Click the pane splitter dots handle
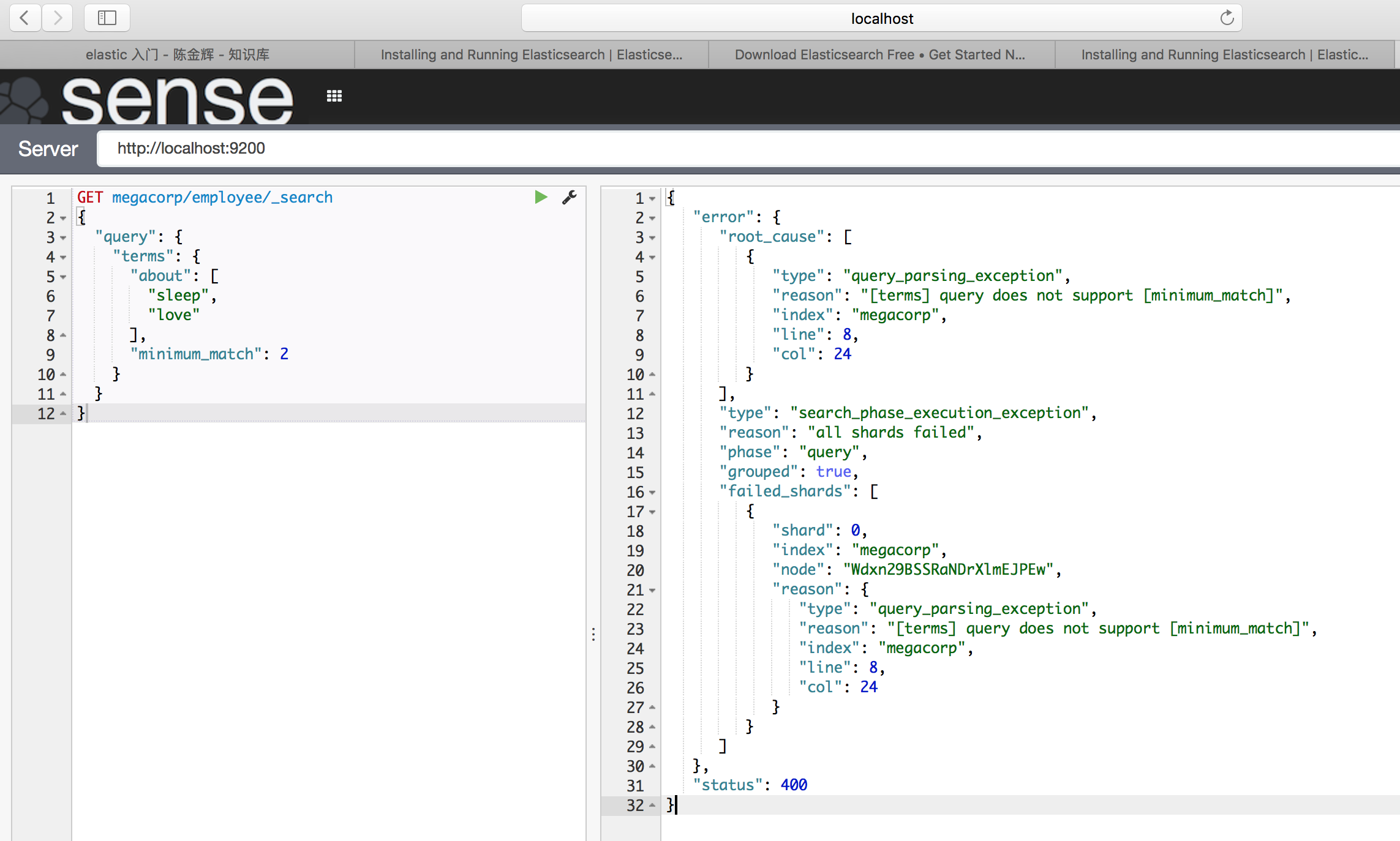 [x=593, y=634]
